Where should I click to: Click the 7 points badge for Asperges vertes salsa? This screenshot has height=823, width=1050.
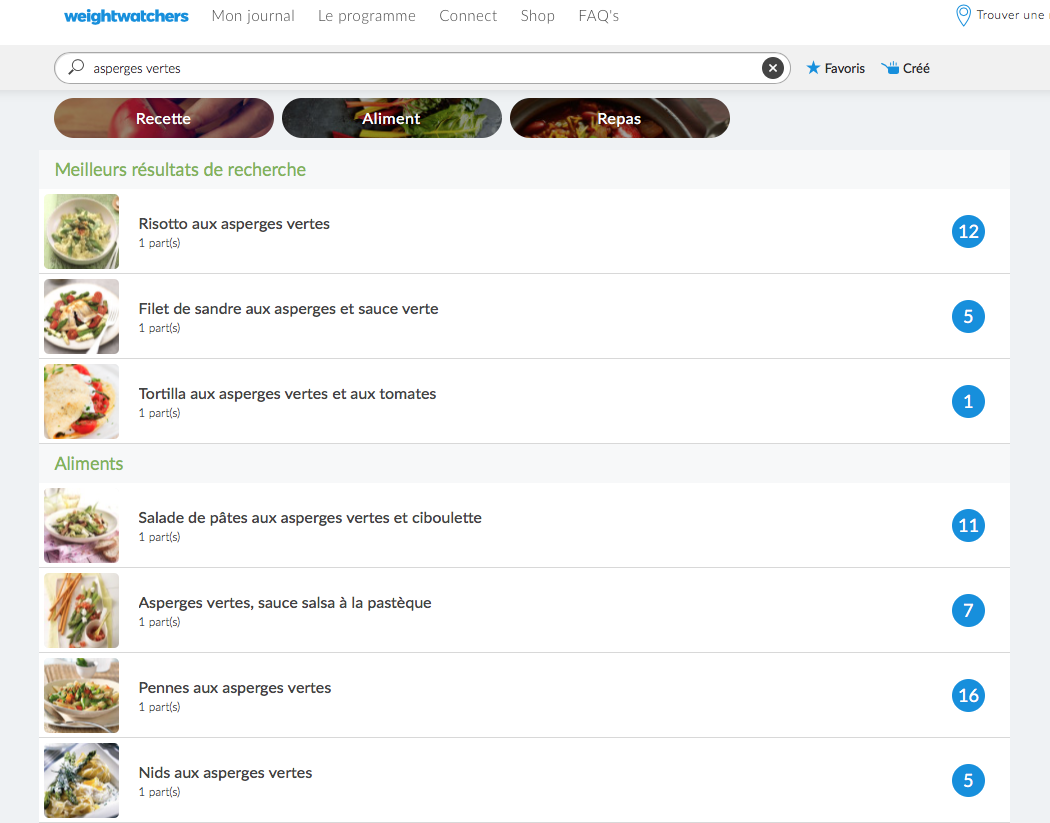(968, 610)
